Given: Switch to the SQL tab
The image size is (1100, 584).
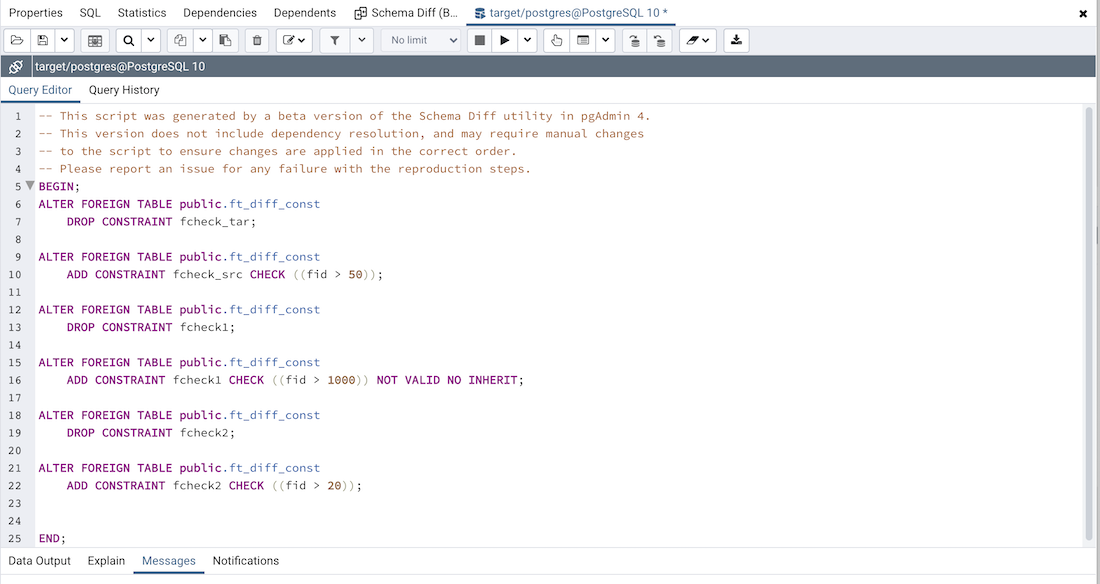Looking at the screenshot, I should [x=90, y=13].
